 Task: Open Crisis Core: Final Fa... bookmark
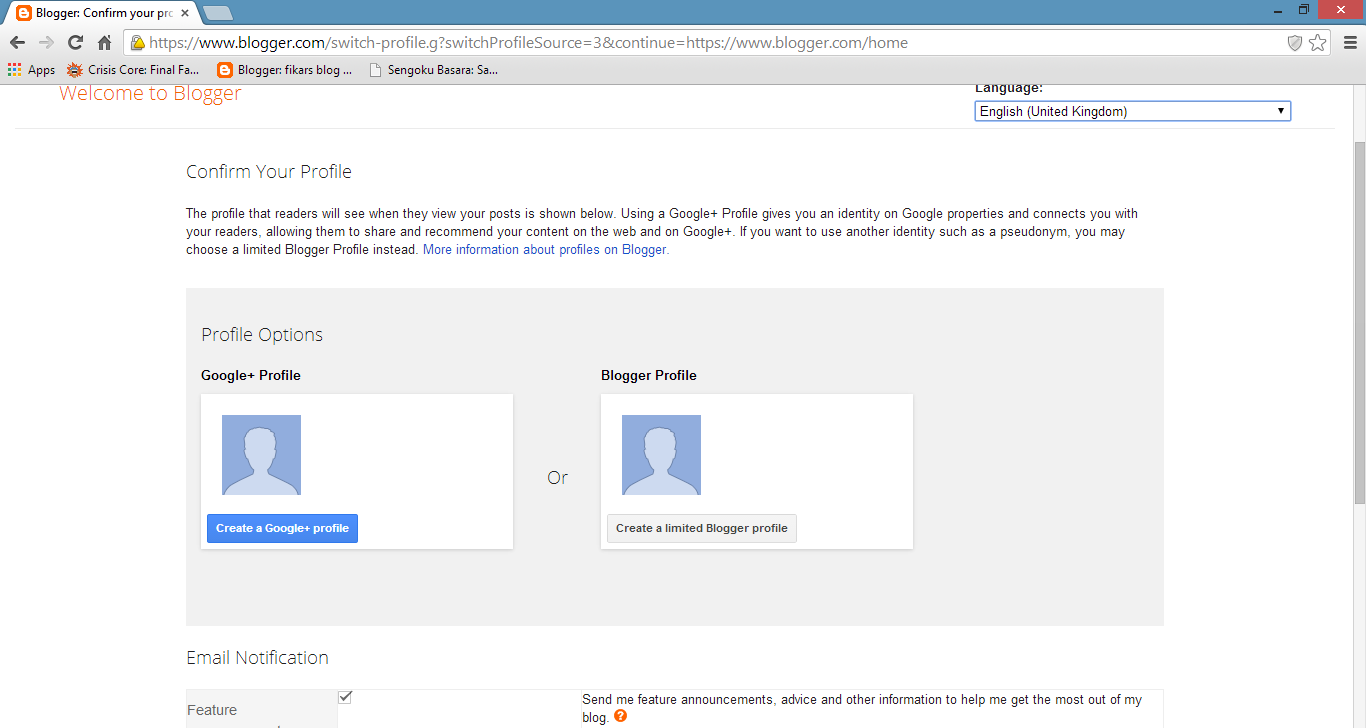click(133, 70)
